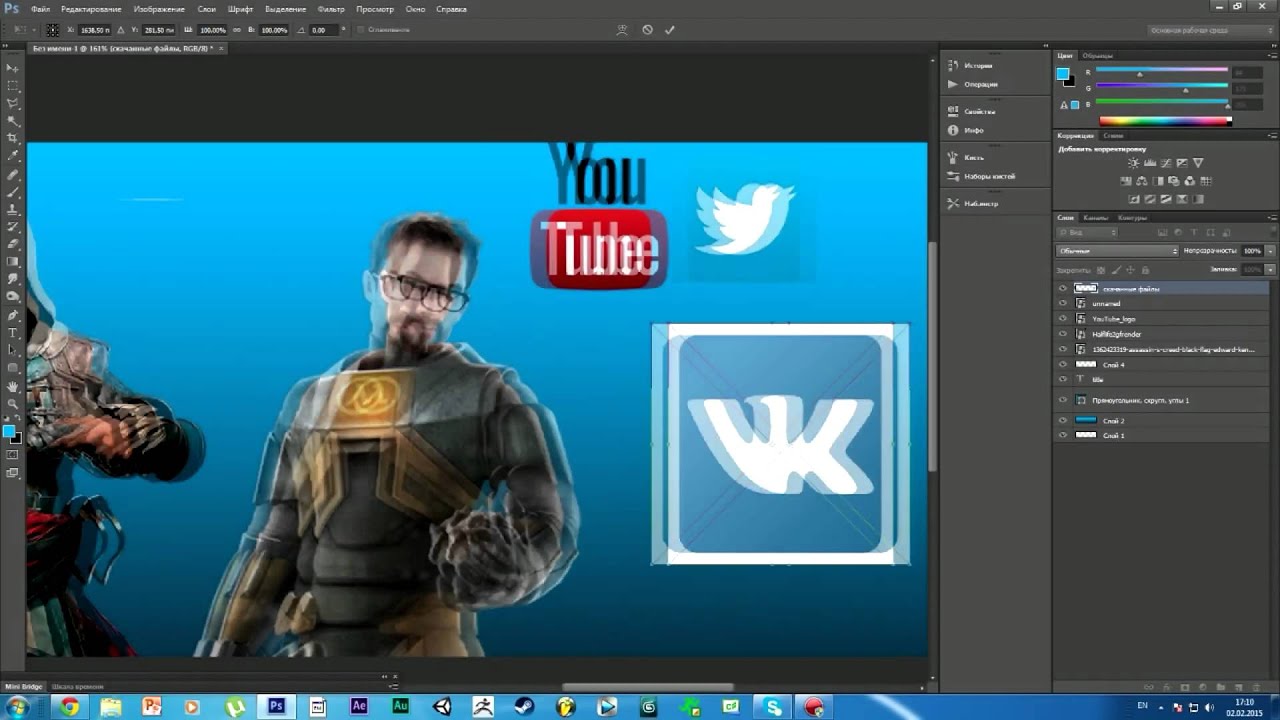Viewport: 1280px width, 720px height.
Task: Add a Levels adjustment
Action: (1149, 163)
